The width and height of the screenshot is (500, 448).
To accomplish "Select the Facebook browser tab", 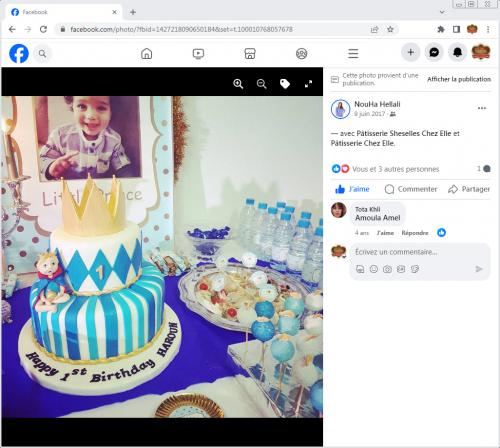I will point(63,12).
